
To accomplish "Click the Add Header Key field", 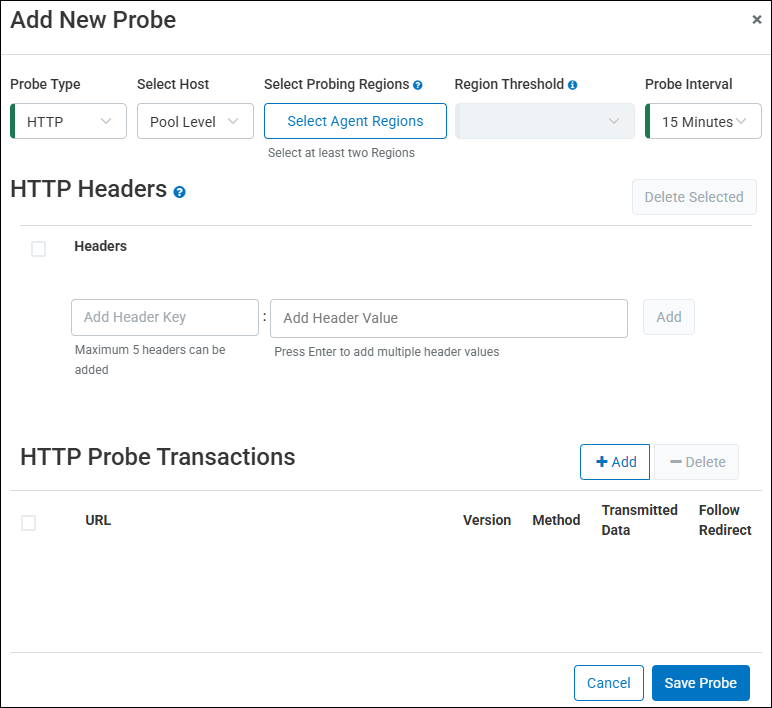I will 165,317.
